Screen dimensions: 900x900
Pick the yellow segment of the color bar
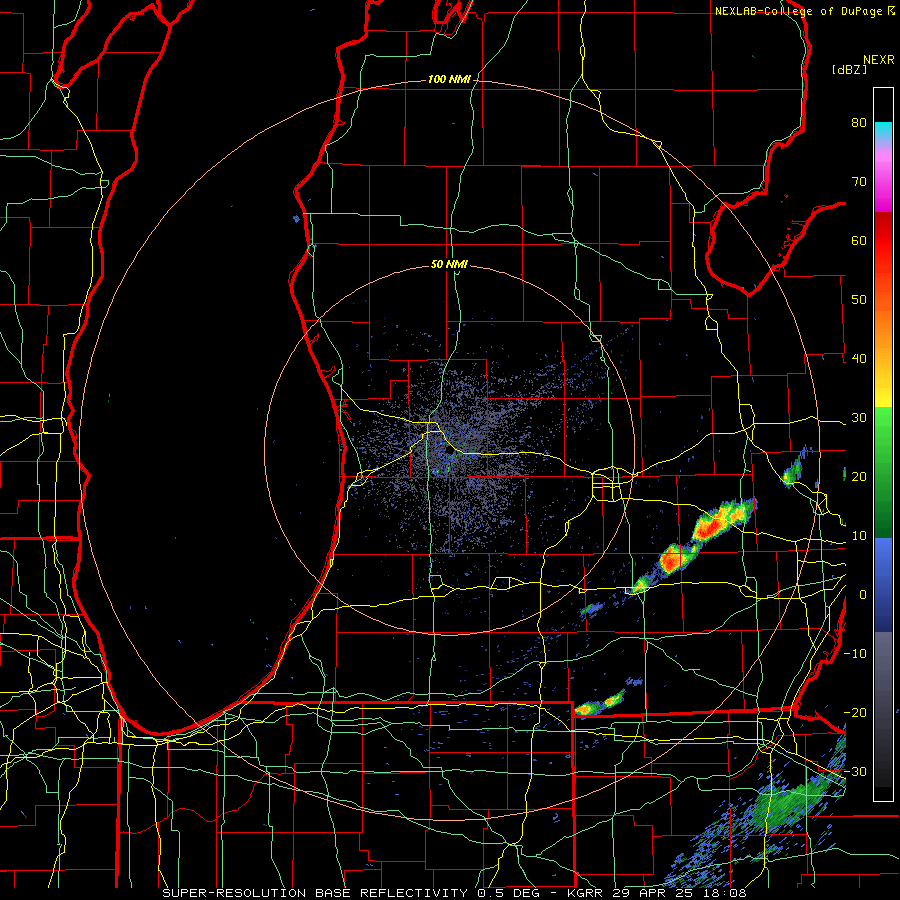[x=883, y=390]
